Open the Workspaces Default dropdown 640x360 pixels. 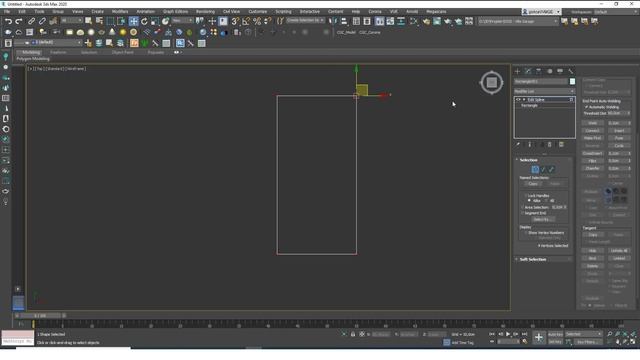point(616,12)
